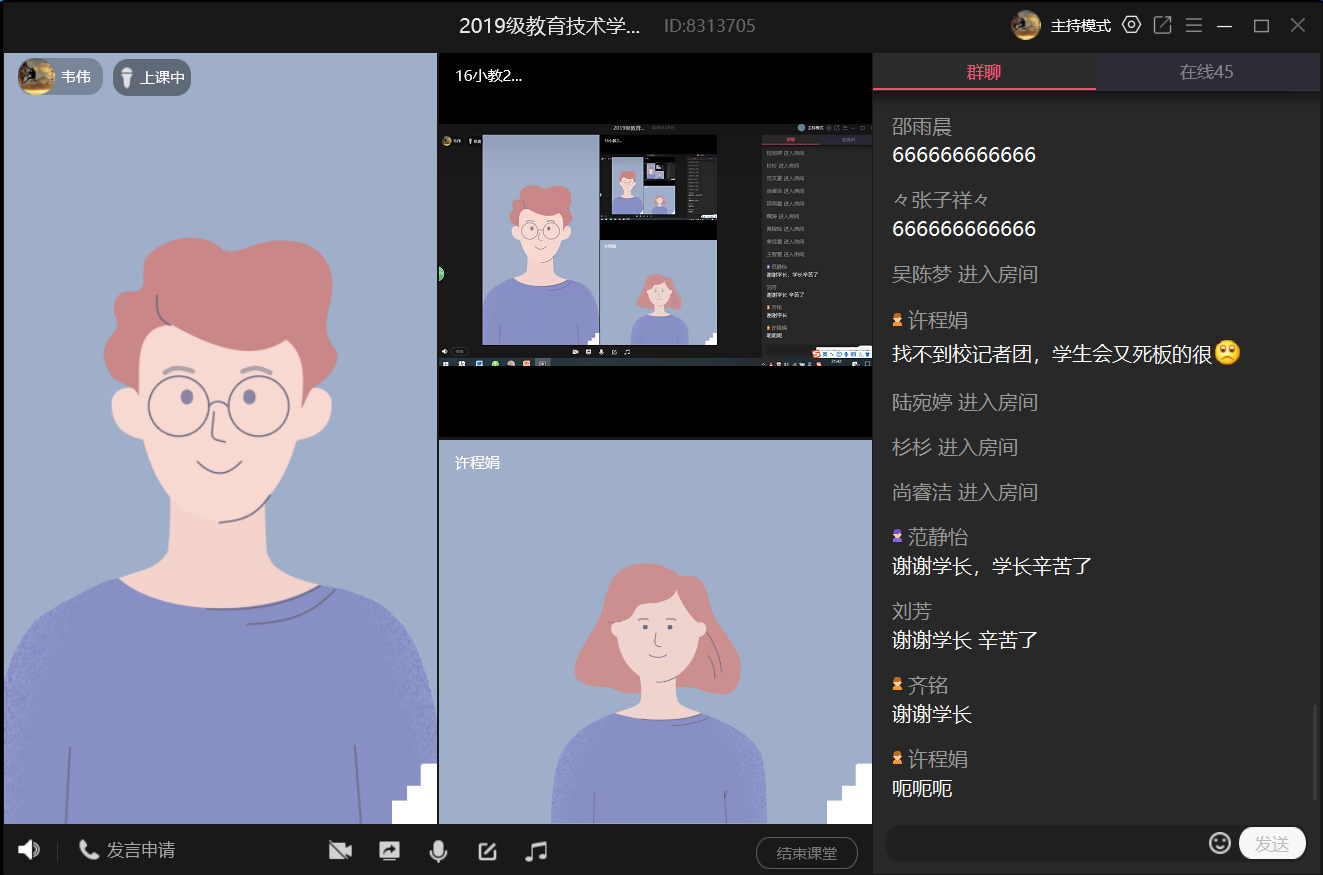Screen dimensions: 1323x875
Task: Click the 主持模式 host mode label
Action: [x=1080, y=26]
